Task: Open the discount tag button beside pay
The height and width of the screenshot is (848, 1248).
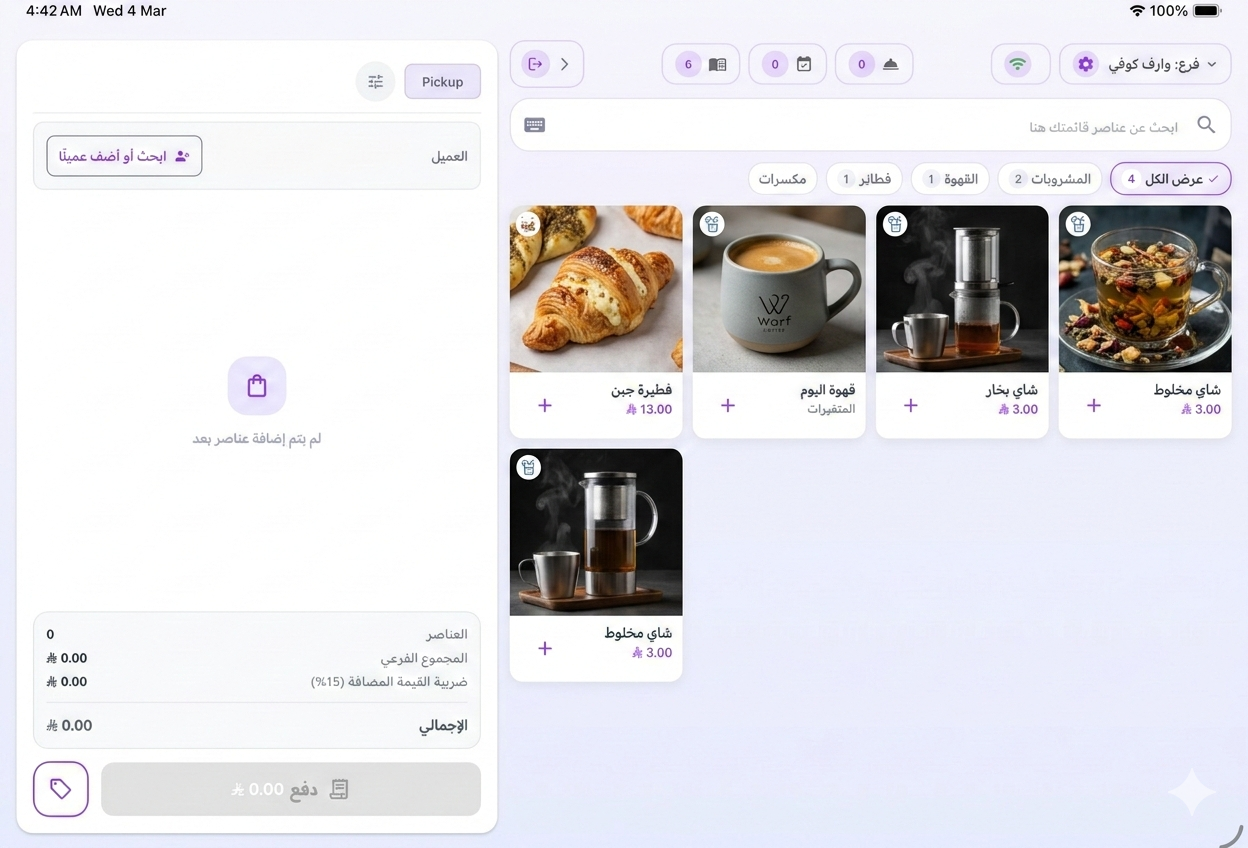Action: (61, 789)
